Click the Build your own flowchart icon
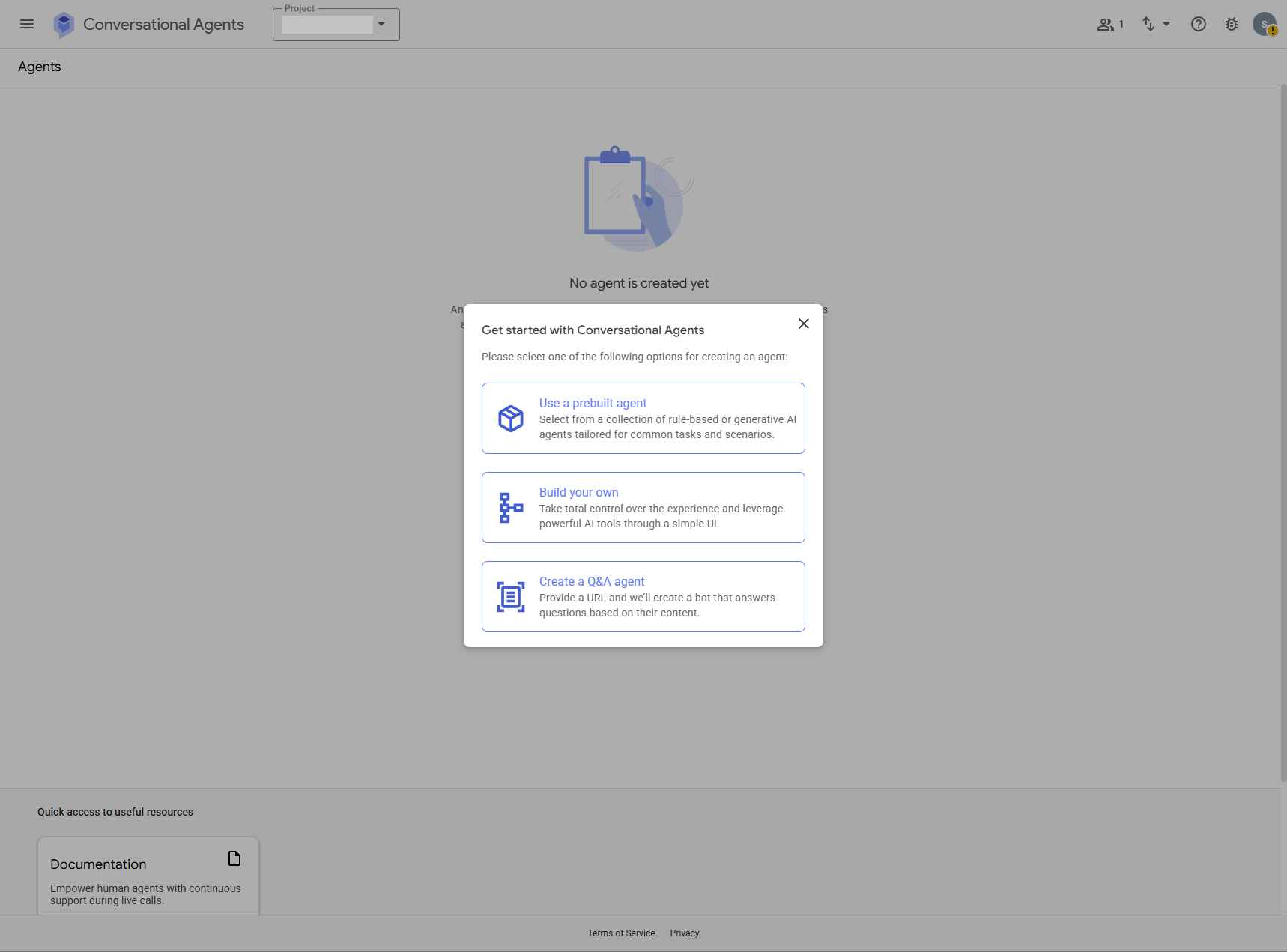The image size is (1287, 952). tap(510, 507)
